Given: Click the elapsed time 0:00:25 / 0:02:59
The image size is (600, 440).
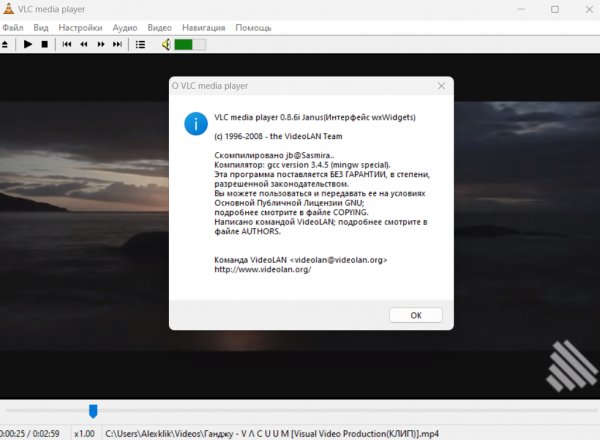Looking at the screenshot, I should [x=30, y=434].
